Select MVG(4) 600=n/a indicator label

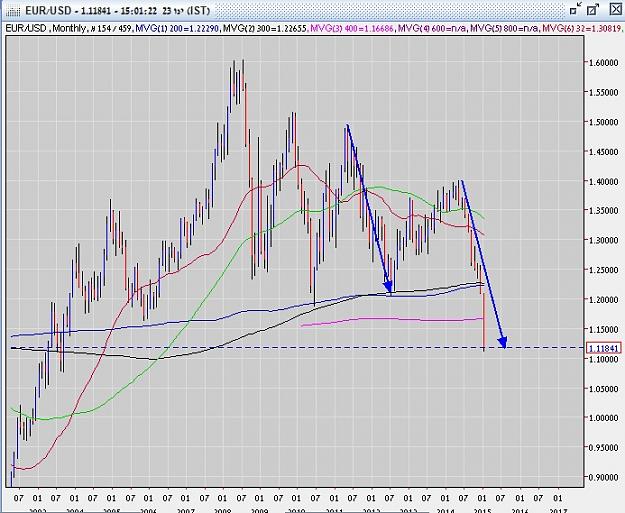click(432, 28)
